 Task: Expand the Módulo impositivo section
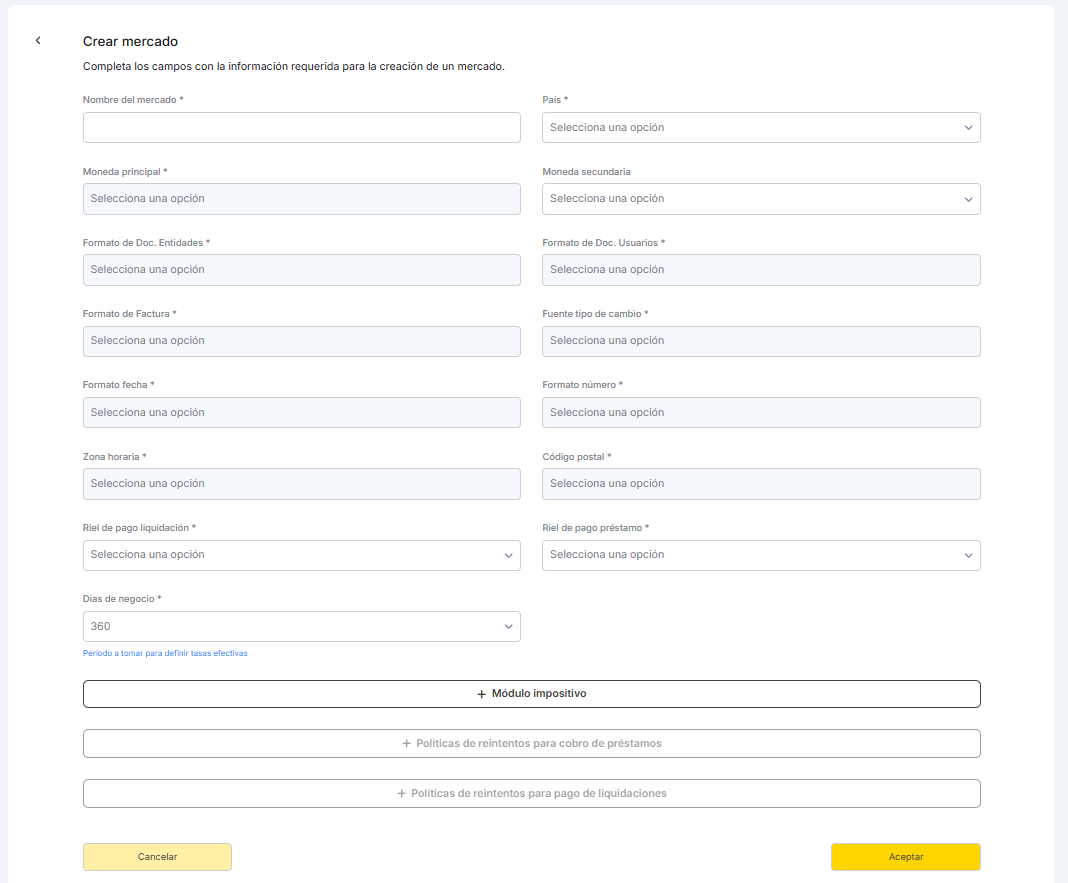click(531, 694)
